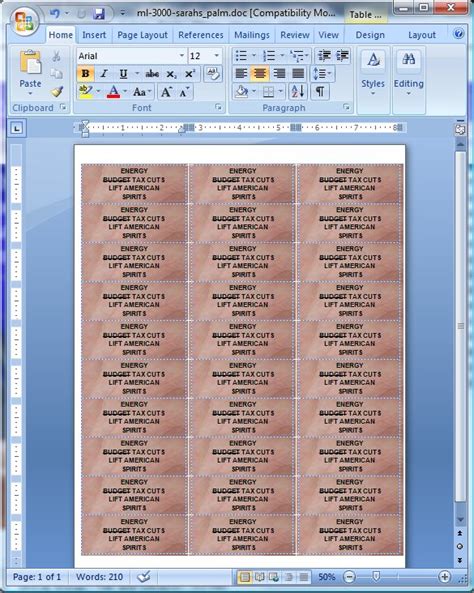Open the Font Color dropdown arrow
This screenshot has height=593, width=474.
point(125,92)
